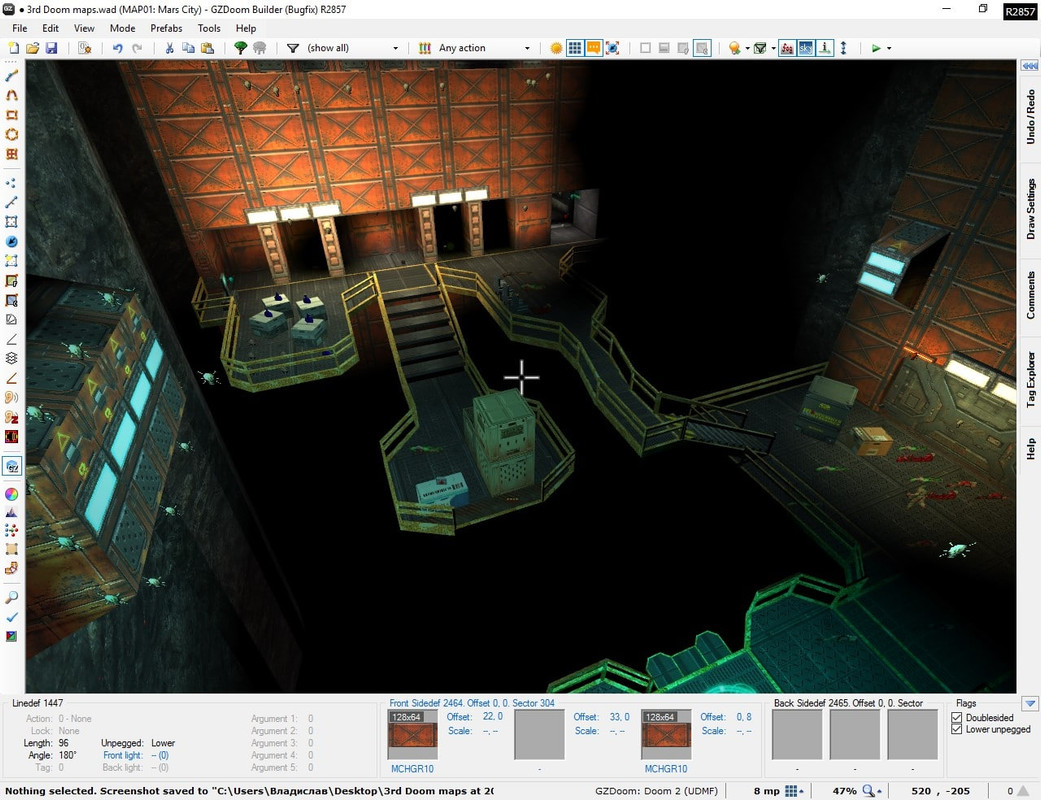
Task: Open a map with the folder icon
Action: click(32, 48)
